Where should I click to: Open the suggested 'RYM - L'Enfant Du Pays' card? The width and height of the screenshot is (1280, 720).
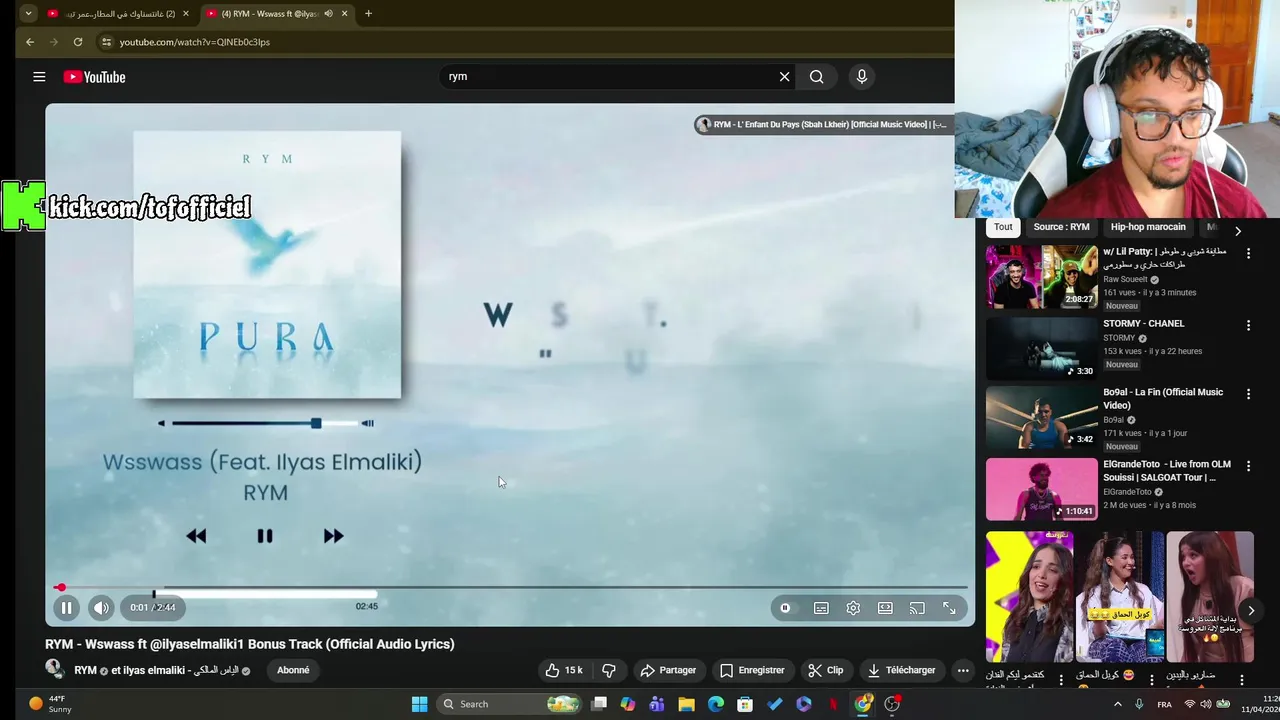click(824, 125)
